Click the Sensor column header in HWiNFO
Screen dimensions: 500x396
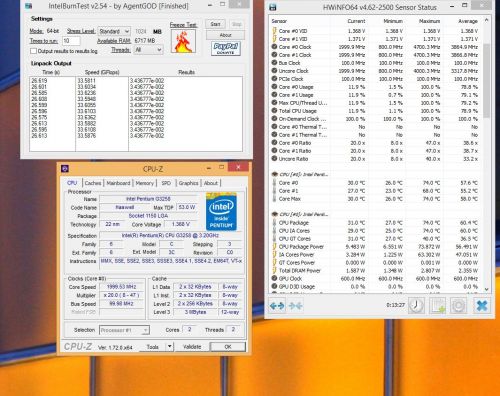pyautogui.click(x=279, y=21)
